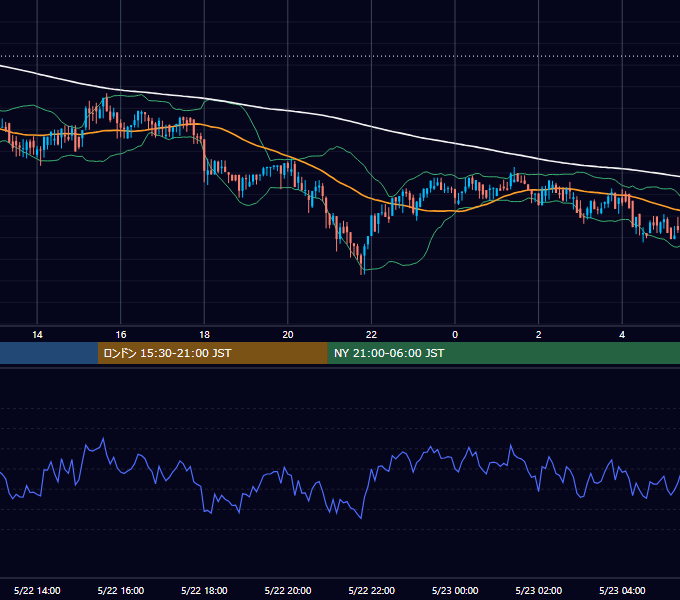Viewport: 680px width, 600px height.
Task: Click the 5/23 00:00 date label
Action: (x=455, y=590)
